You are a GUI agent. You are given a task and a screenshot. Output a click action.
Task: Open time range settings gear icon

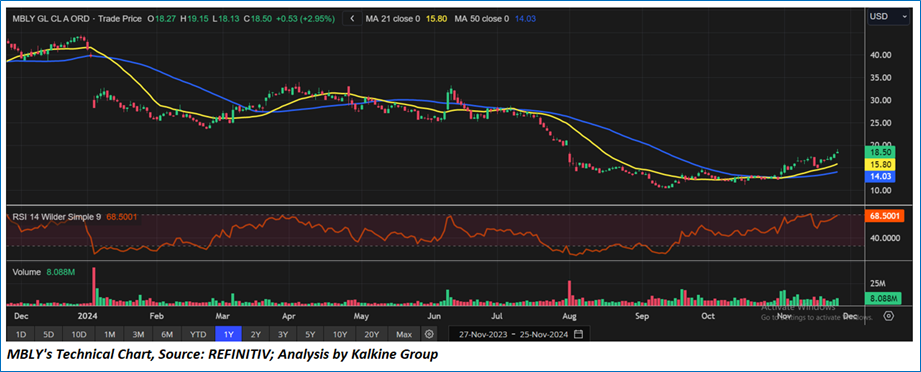pos(429,334)
